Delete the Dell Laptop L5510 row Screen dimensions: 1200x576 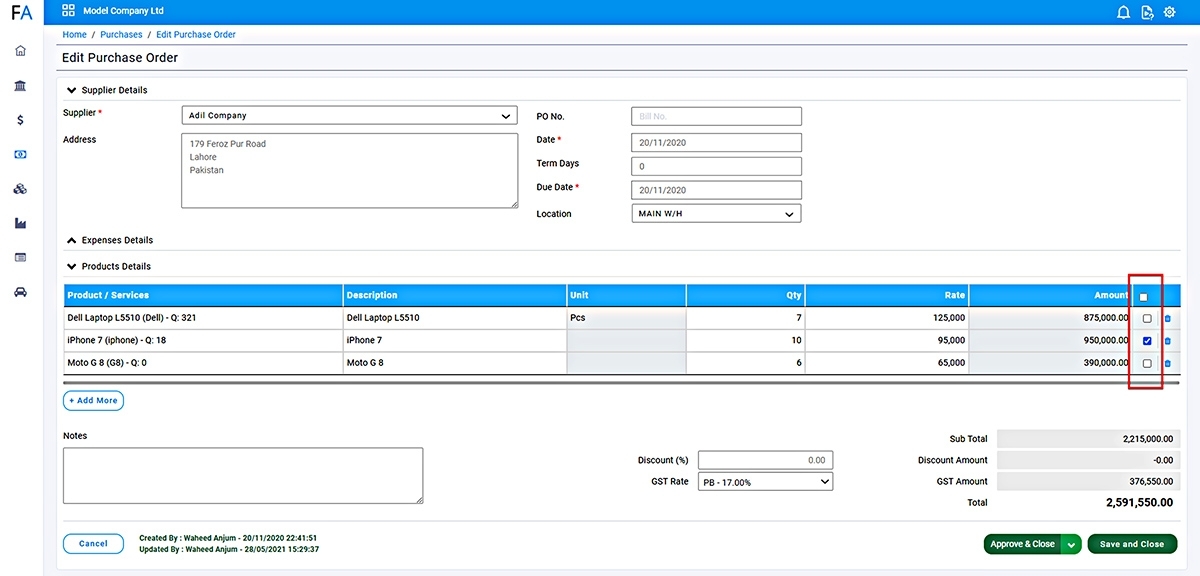tap(1167, 319)
